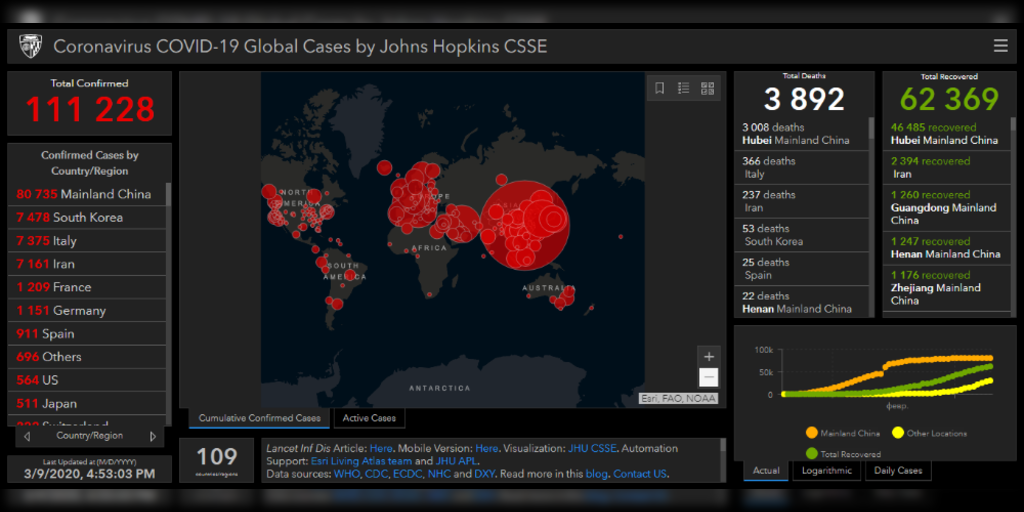Click the Johns Hopkins shield logo
Viewport: 1024px width, 512px height.
tap(30, 46)
